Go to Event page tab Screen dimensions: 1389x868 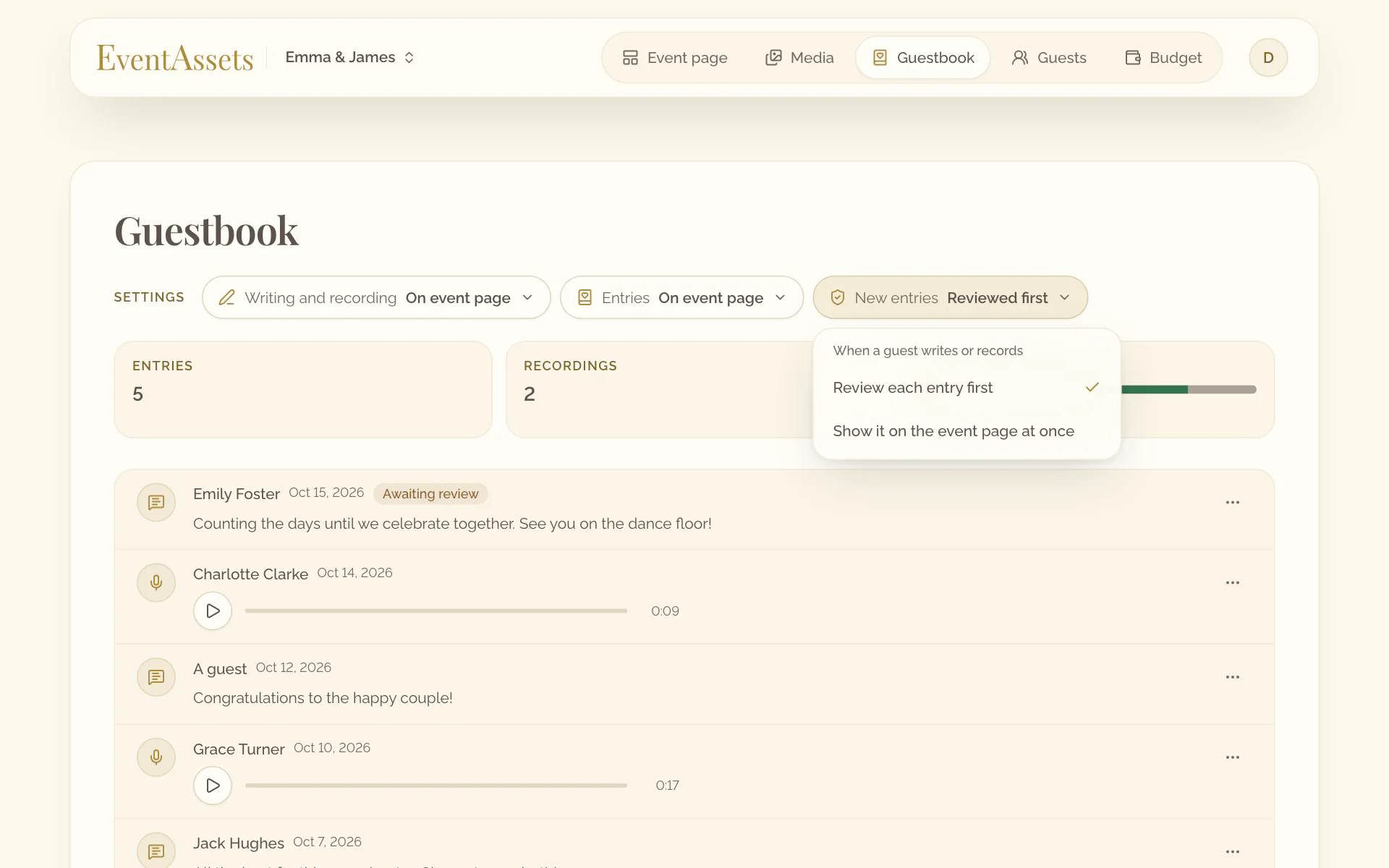(x=675, y=58)
